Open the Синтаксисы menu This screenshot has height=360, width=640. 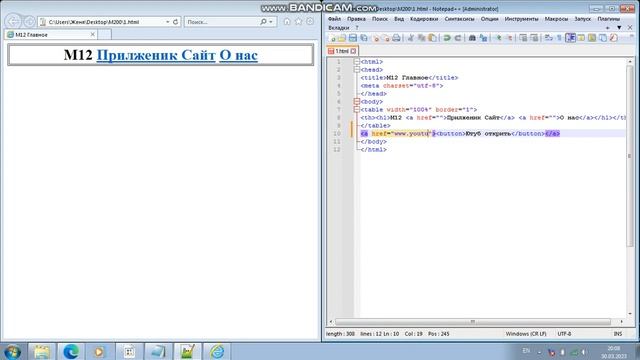459,19
